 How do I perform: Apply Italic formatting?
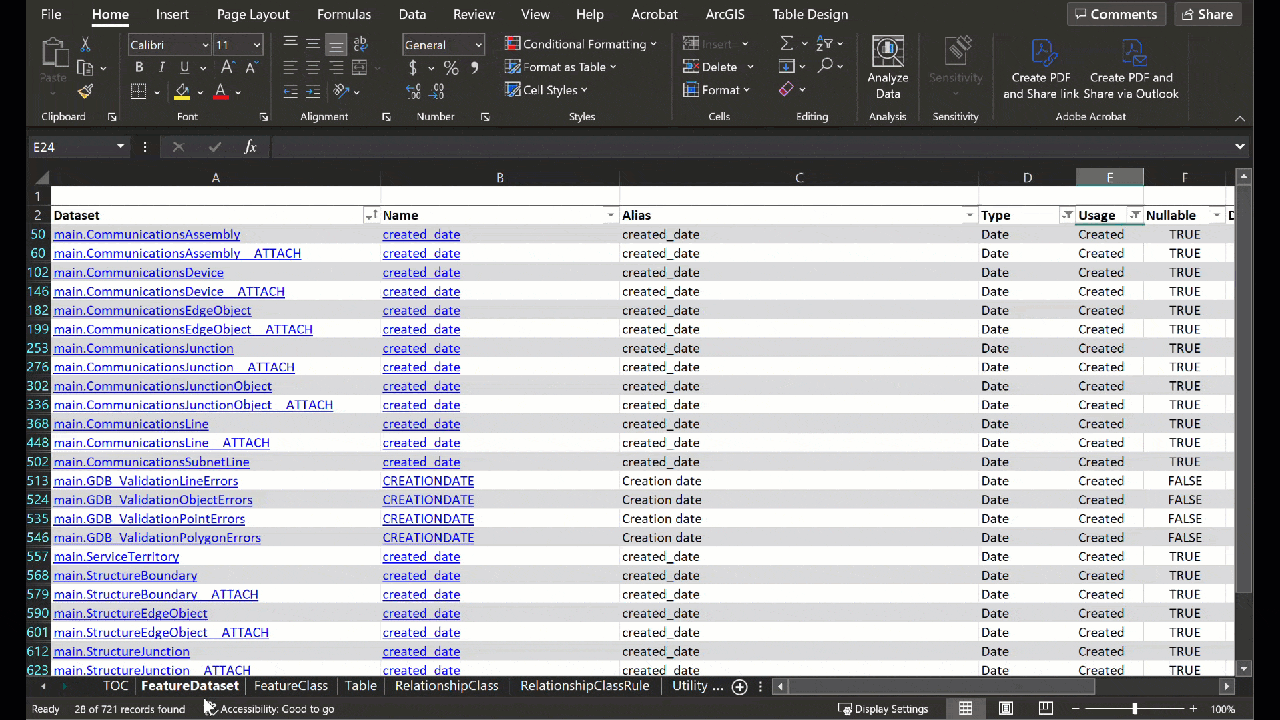[161, 67]
